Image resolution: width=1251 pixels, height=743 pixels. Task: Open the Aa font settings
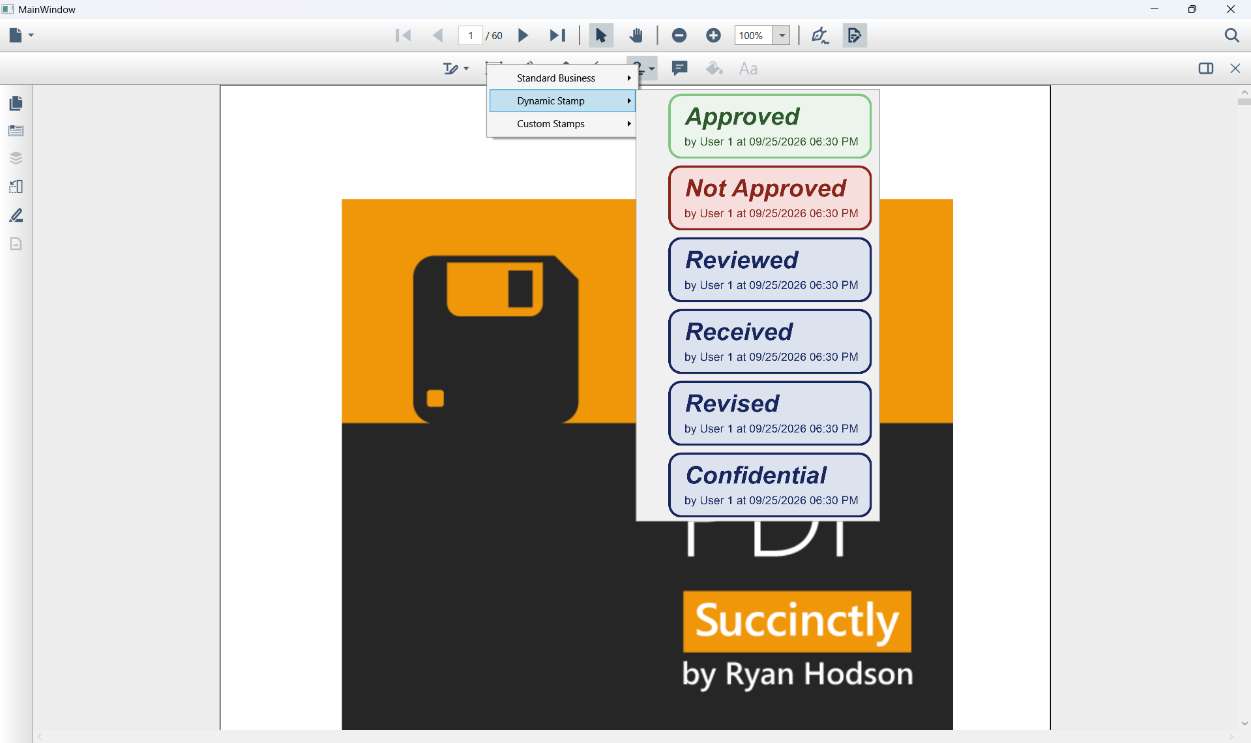pos(748,68)
